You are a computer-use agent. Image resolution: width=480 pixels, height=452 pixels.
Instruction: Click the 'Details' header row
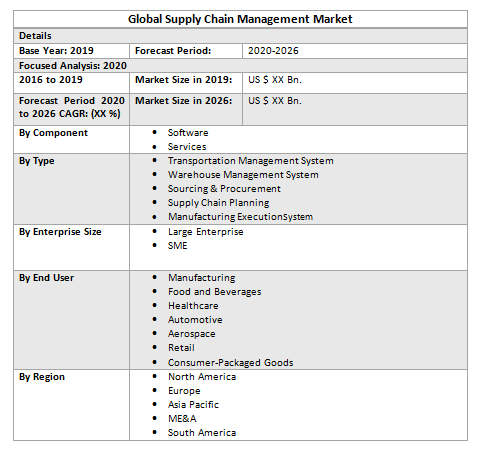click(240, 36)
